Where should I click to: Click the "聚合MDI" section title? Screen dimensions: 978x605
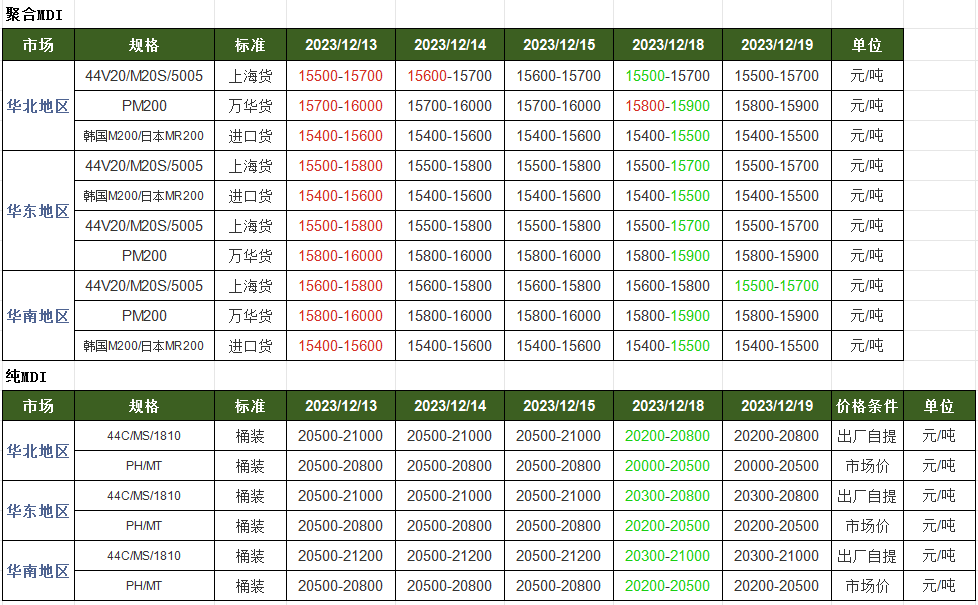pyautogui.click(x=34, y=14)
